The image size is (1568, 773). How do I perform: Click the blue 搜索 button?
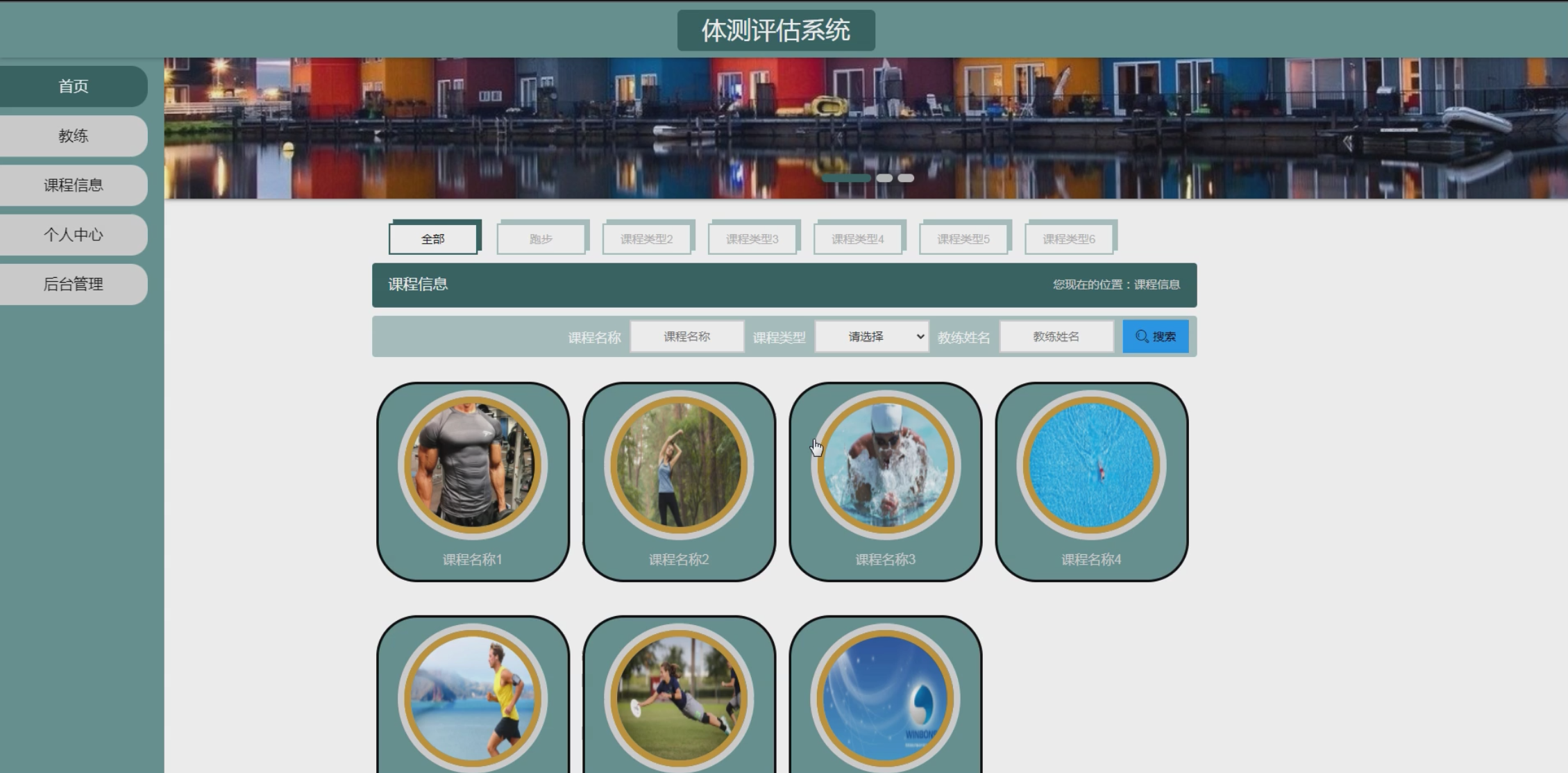point(1156,336)
